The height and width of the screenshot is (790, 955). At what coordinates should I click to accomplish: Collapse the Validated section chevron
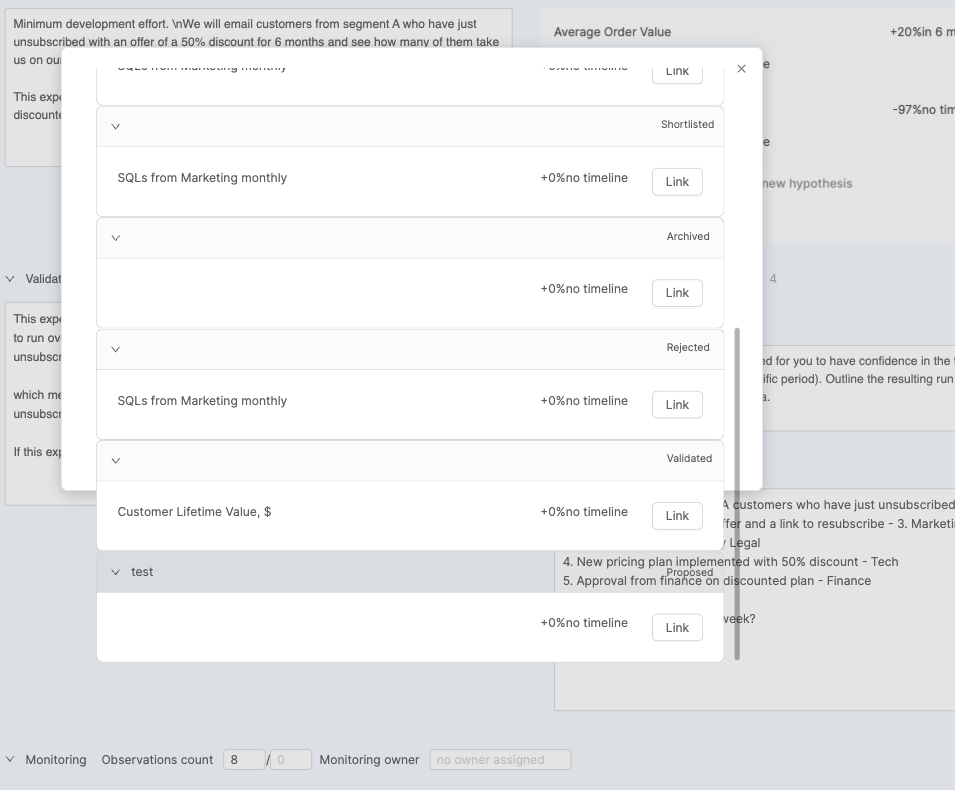coord(116,460)
